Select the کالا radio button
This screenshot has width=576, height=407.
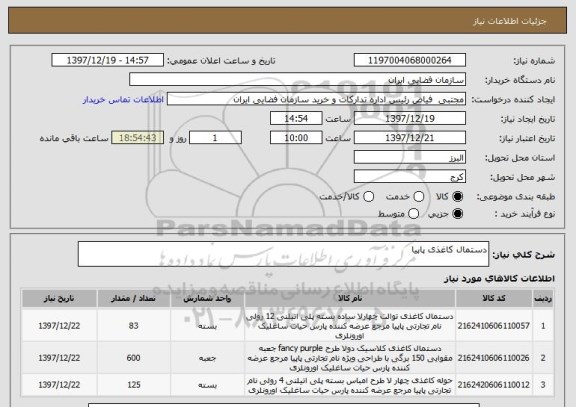pos(457,197)
